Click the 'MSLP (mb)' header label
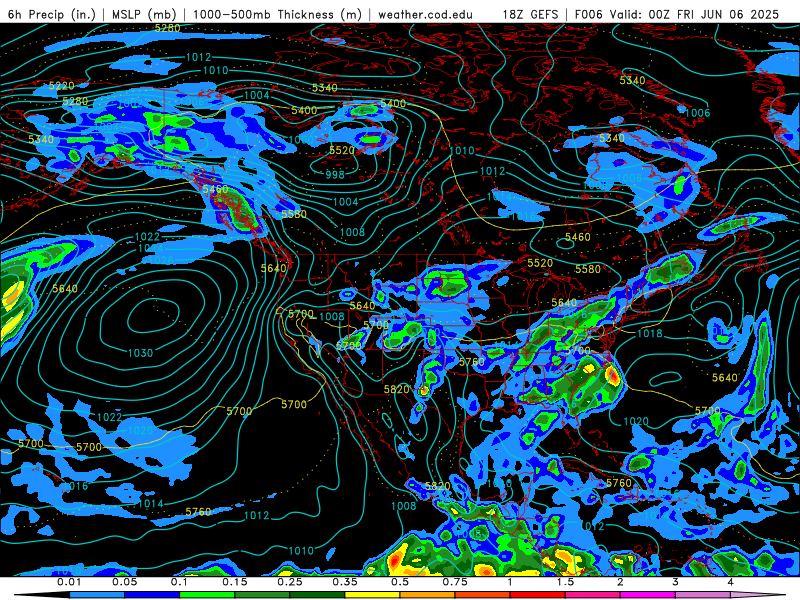 pos(144,14)
